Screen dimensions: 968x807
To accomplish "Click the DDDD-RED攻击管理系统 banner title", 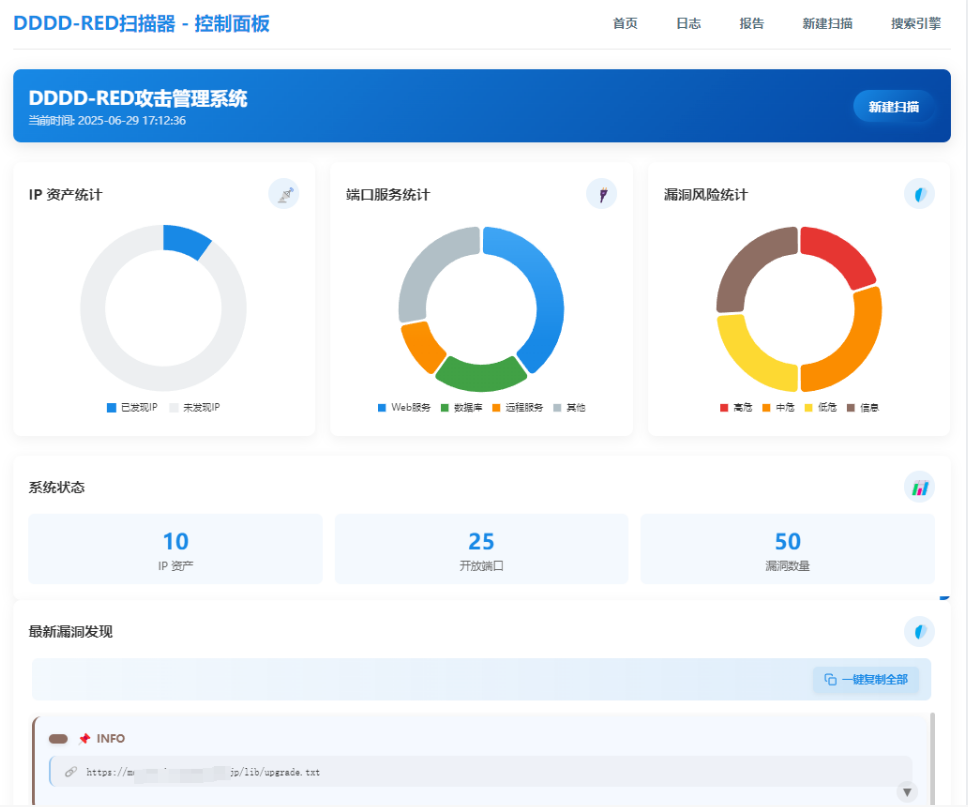I will [x=138, y=98].
